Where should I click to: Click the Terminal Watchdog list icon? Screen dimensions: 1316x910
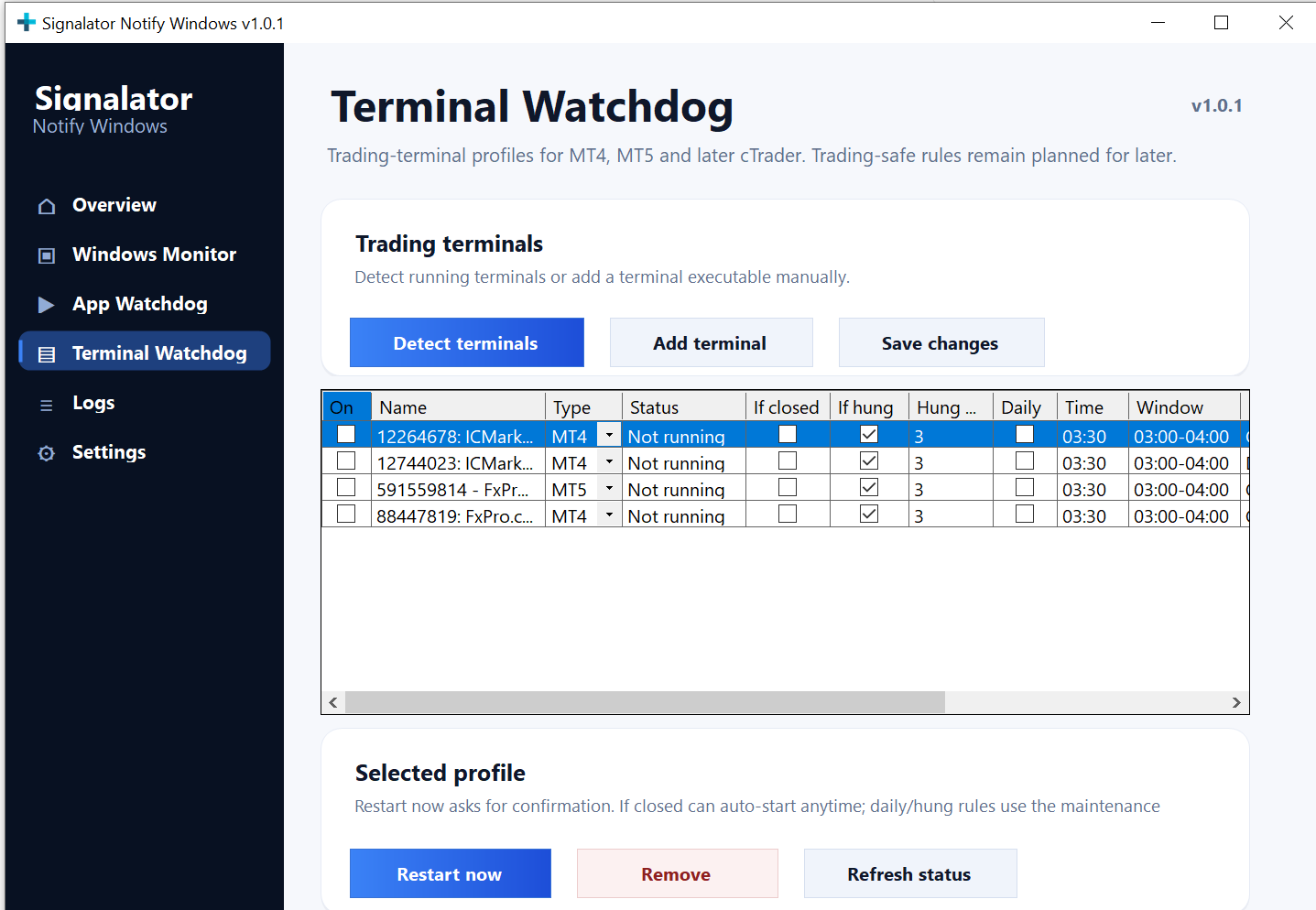pyautogui.click(x=47, y=354)
